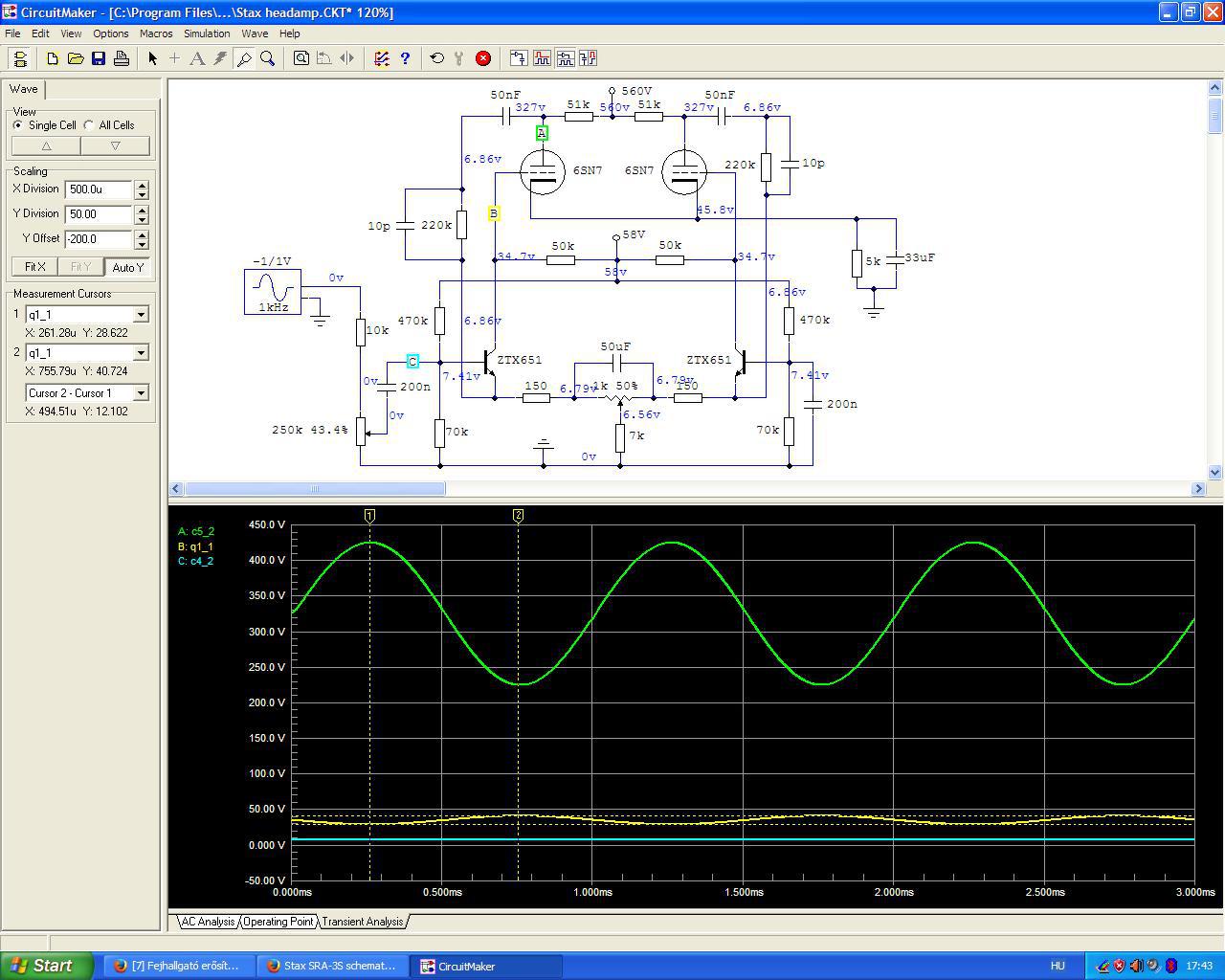The height and width of the screenshot is (980, 1225).
Task: Decrease Y Division with down spinner
Action: [143, 219]
